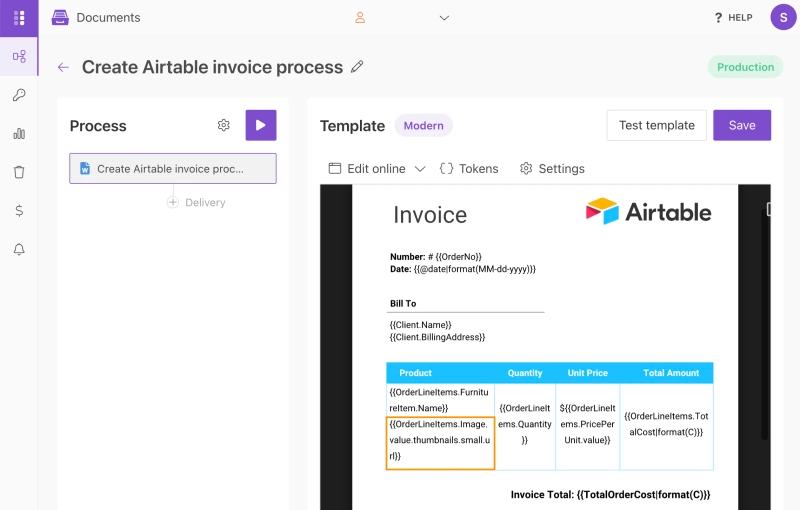Open the billing dollar sign icon
The height and width of the screenshot is (510, 800).
pos(19,211)
